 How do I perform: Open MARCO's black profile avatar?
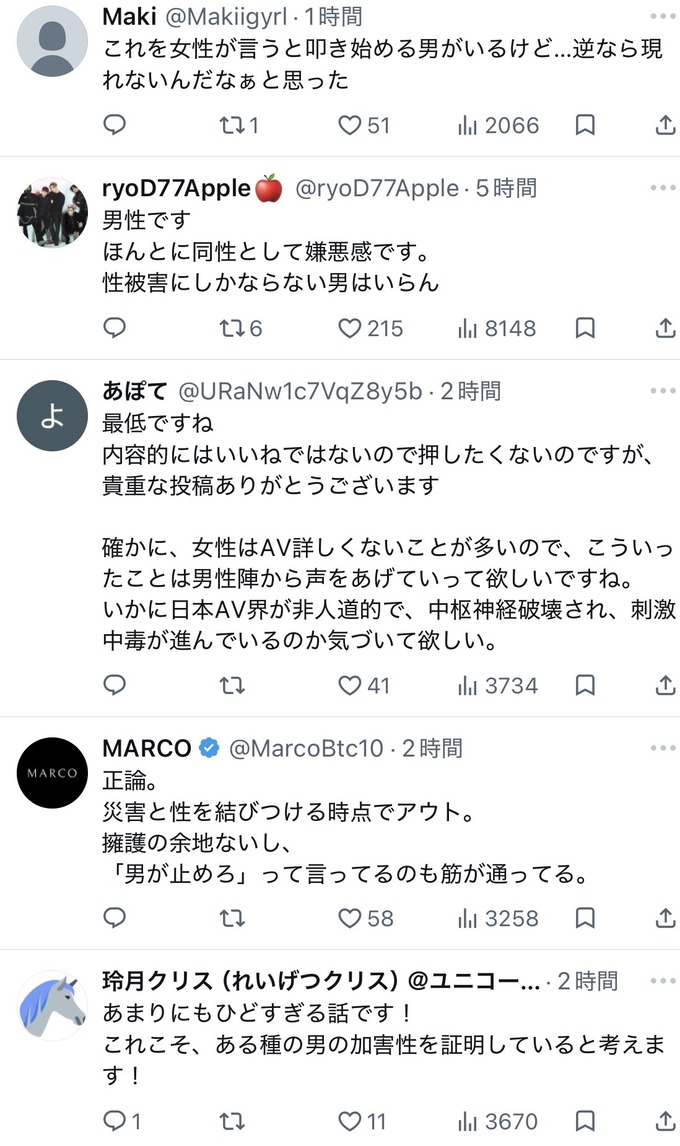coord(52,773)
